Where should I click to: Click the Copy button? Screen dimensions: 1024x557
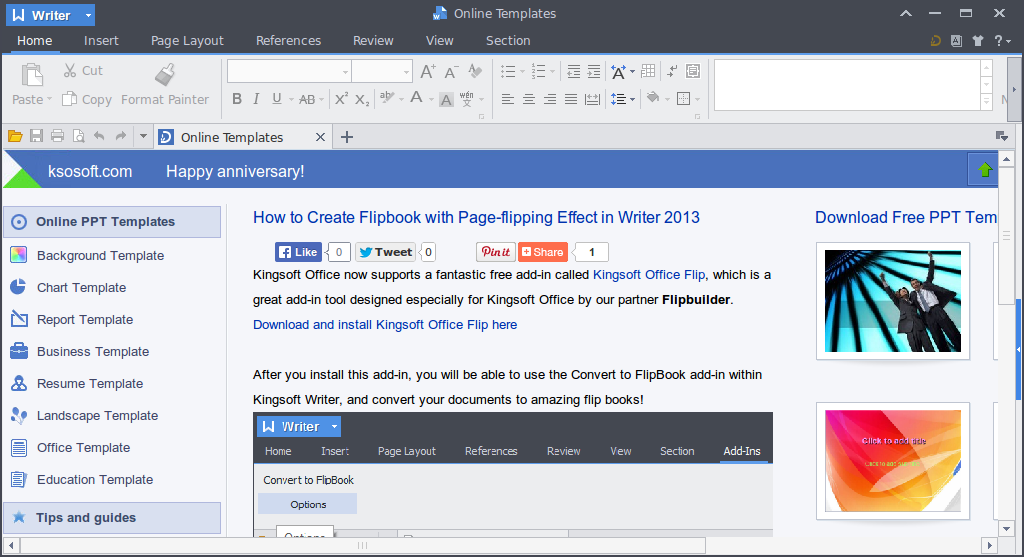click(87, 99)
